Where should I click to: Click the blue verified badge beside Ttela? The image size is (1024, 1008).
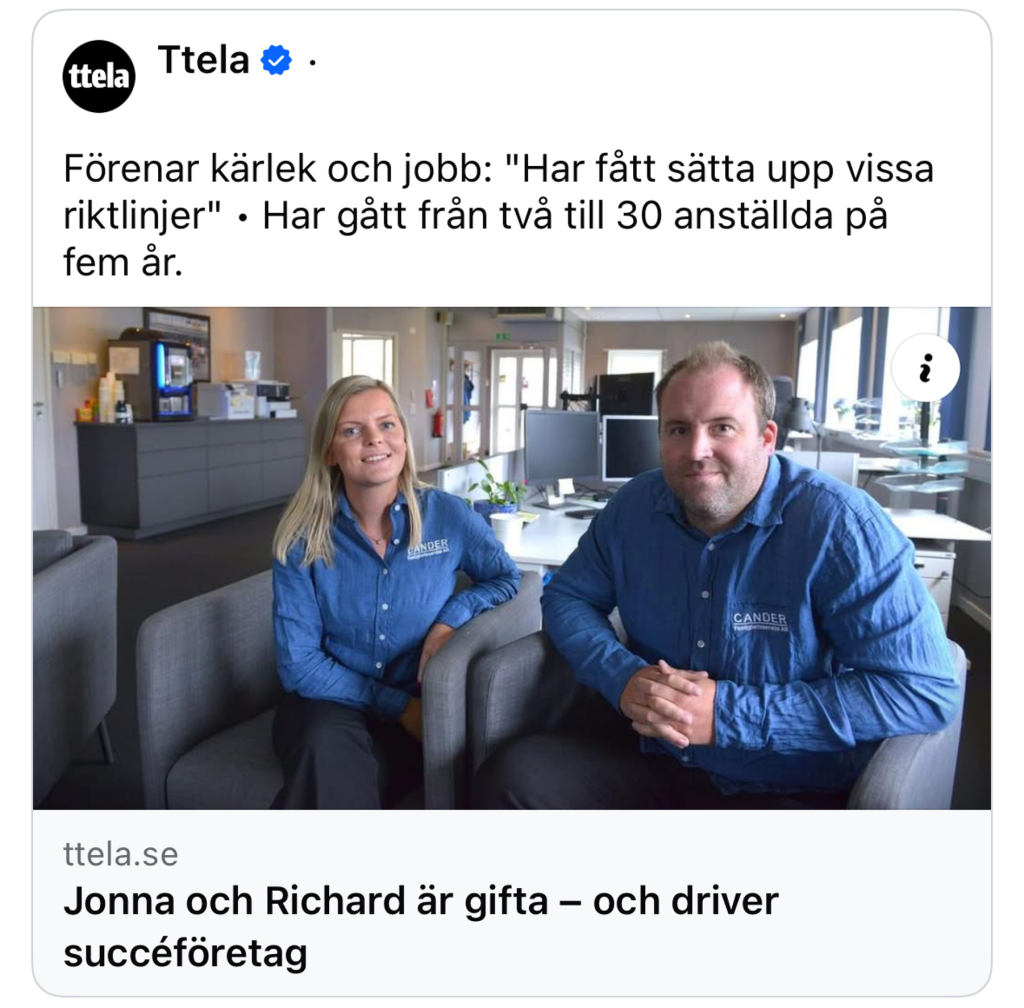point(276,60)
